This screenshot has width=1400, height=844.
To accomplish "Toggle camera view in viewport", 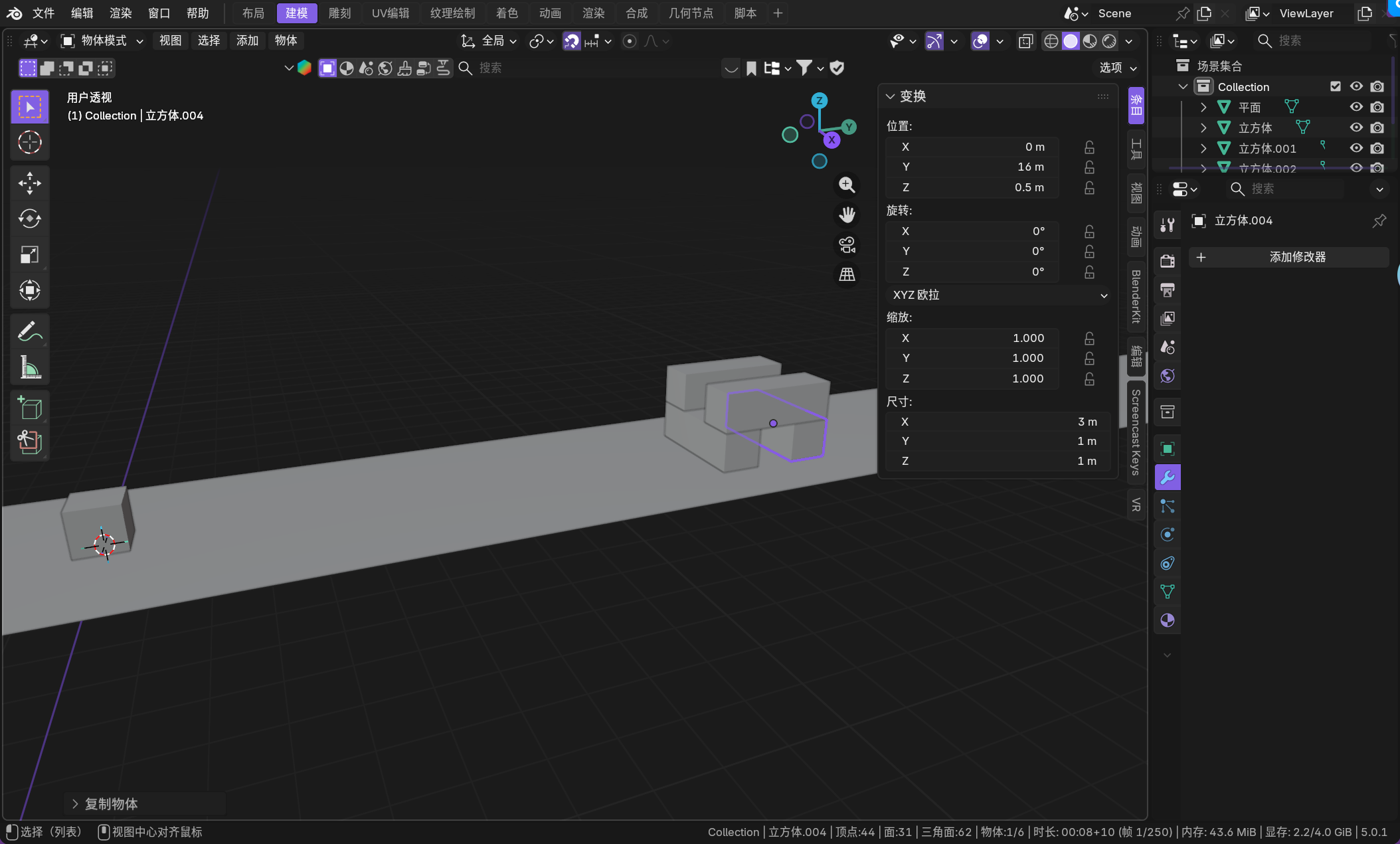I will (x=847, y=245).
